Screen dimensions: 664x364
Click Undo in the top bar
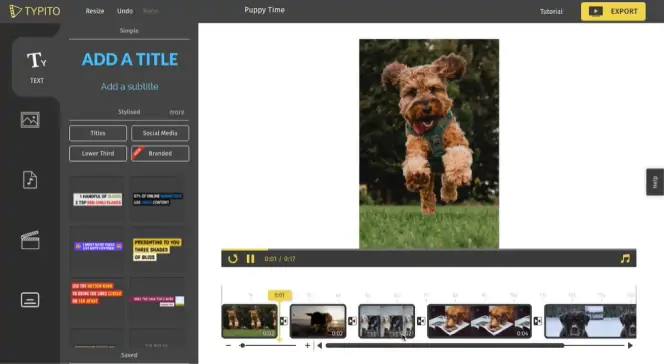click(125, 11)
